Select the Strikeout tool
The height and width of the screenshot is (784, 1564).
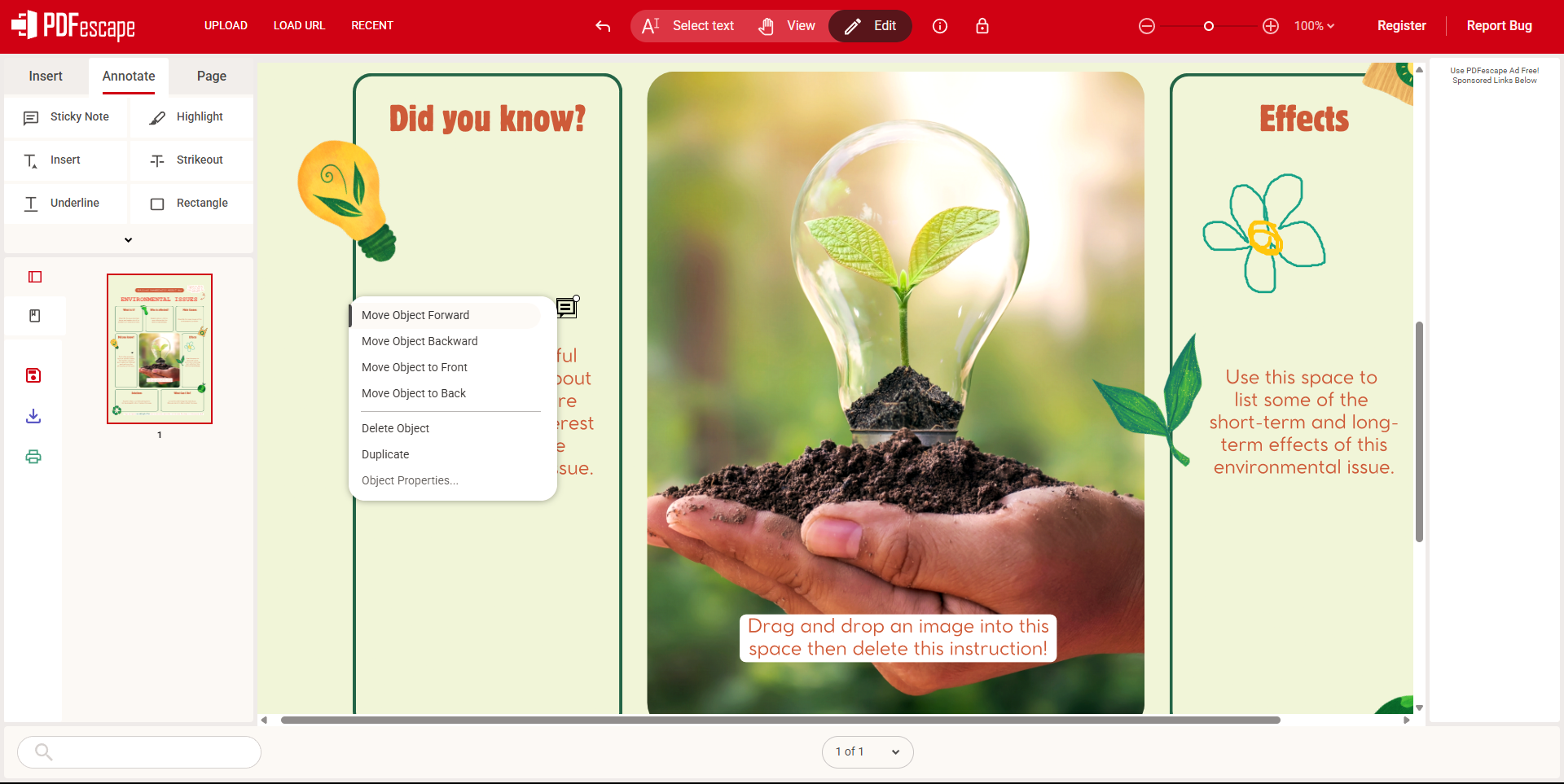pyautogui.click(x=191, y=160)
